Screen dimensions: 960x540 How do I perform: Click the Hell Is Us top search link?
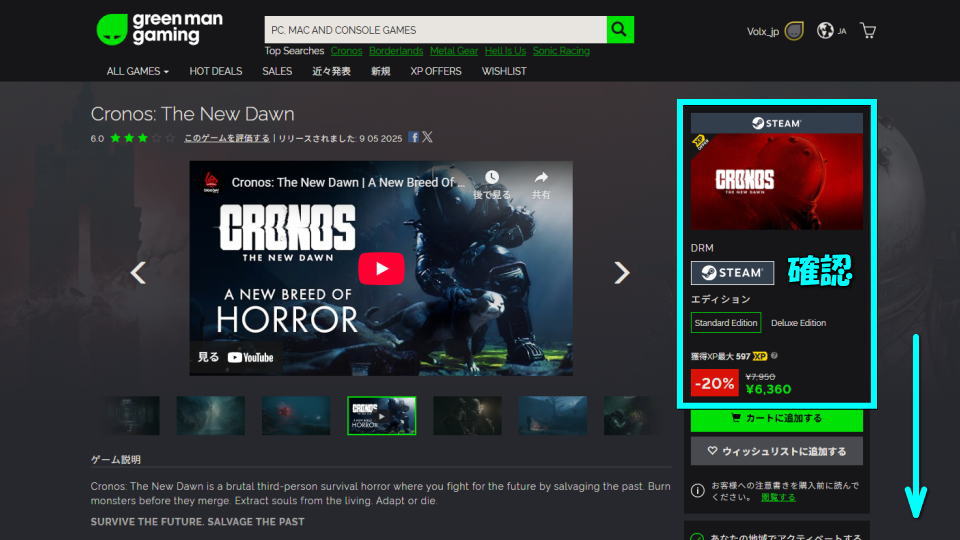tap(505, 51)
